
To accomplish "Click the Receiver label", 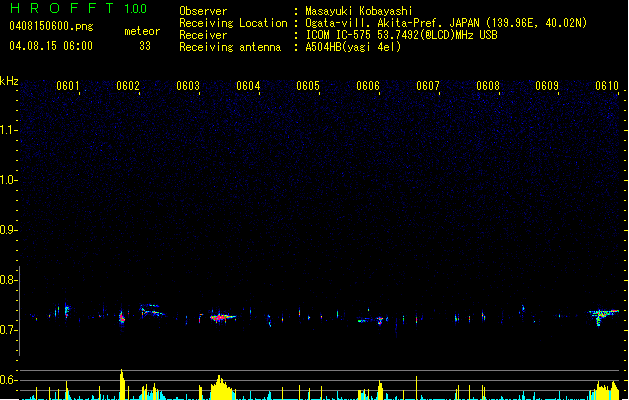I will pyautogui.click(x=203, y=35).
